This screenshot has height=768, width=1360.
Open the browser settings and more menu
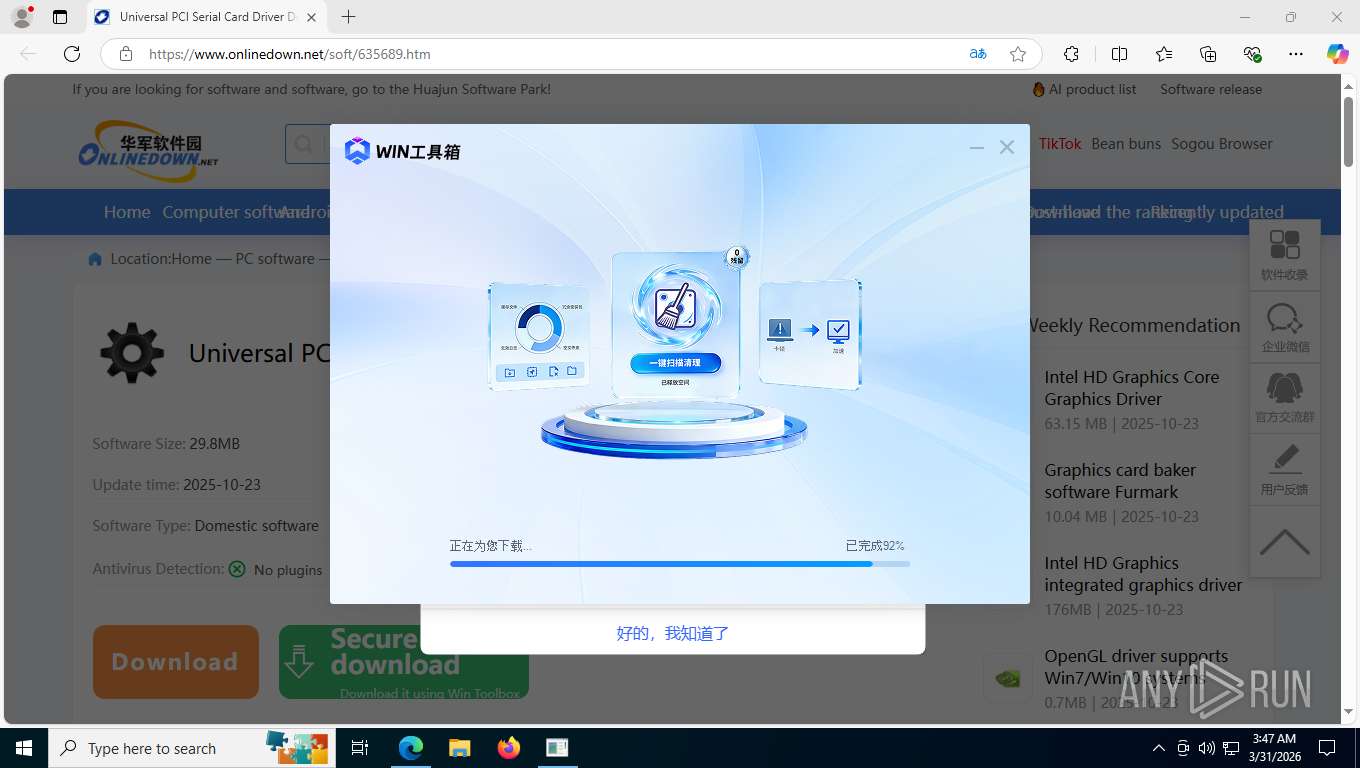click(x=1296, y=54)
